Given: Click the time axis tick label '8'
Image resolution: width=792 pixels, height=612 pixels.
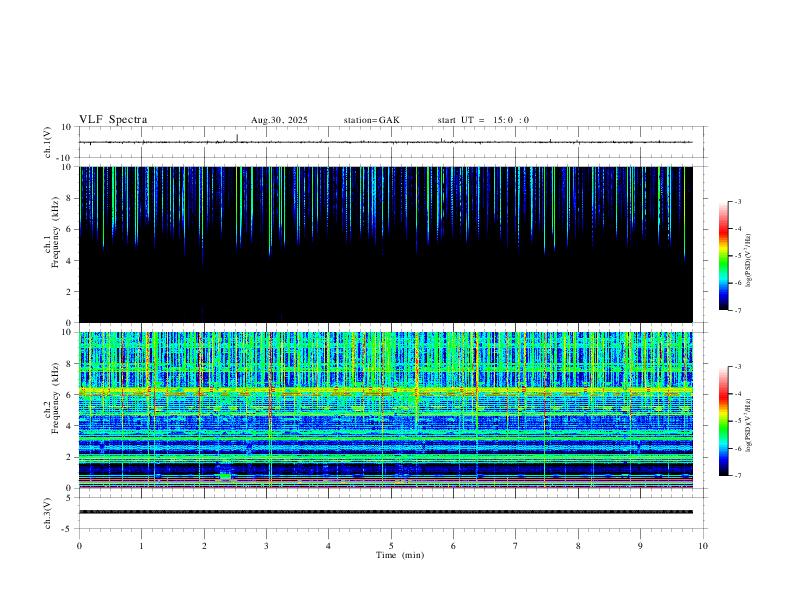Looking at the screenshot, I should tap(578, 546).
